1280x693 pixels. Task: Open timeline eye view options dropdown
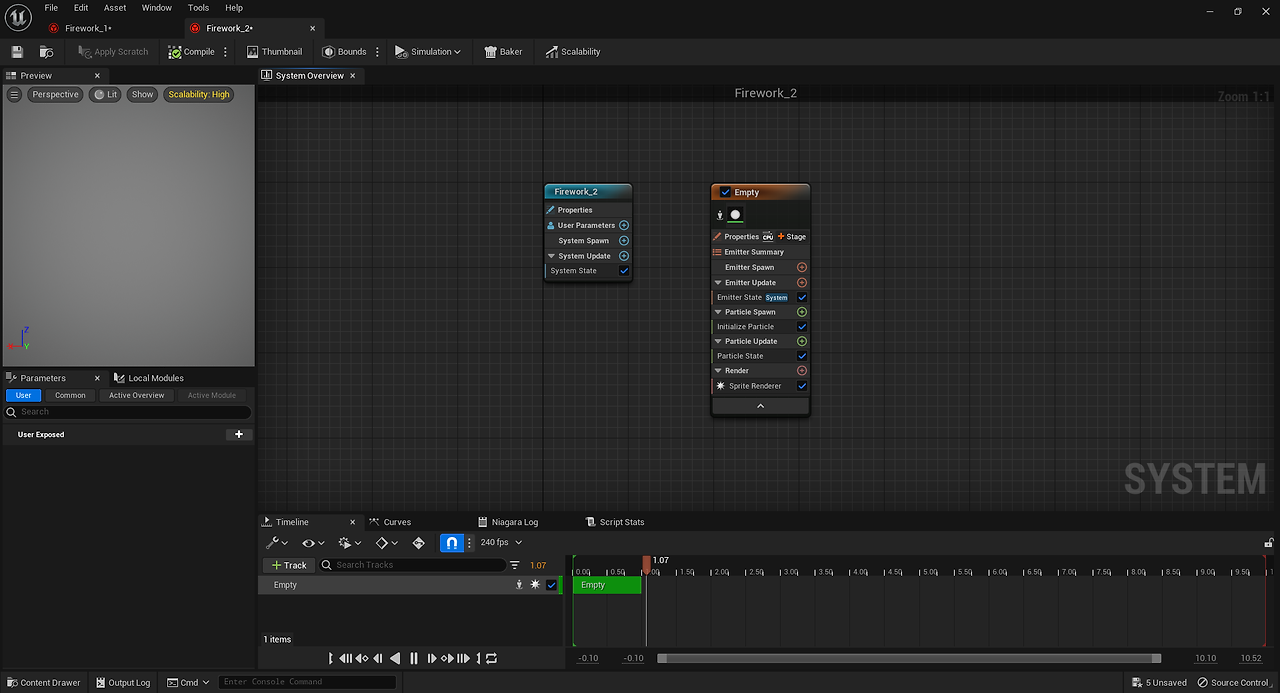coord(312,543)
